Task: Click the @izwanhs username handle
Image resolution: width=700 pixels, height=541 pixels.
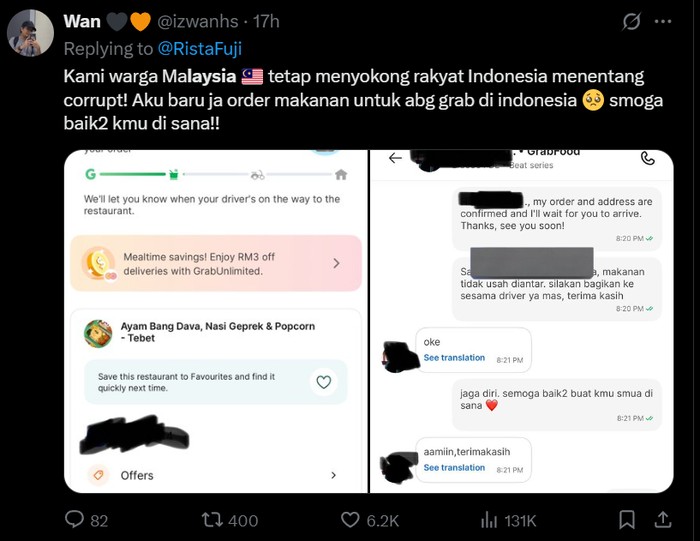Action: (198, 21)
